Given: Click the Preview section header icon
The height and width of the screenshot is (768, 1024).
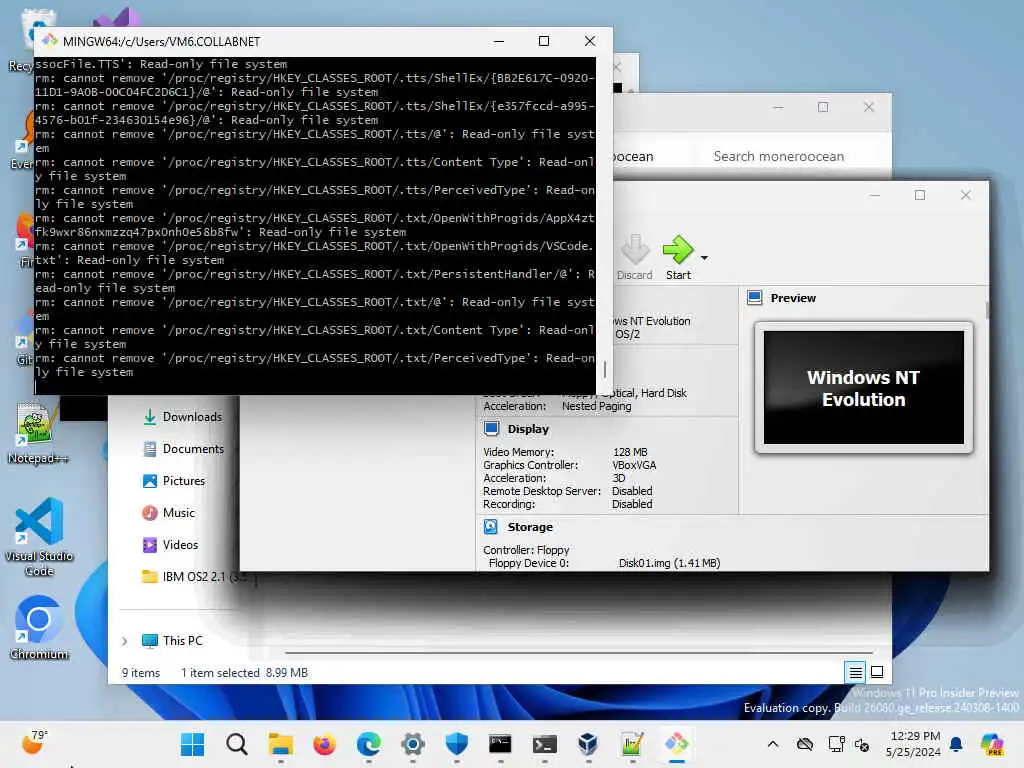Looking at the screenshot, I should click(754, 298).
